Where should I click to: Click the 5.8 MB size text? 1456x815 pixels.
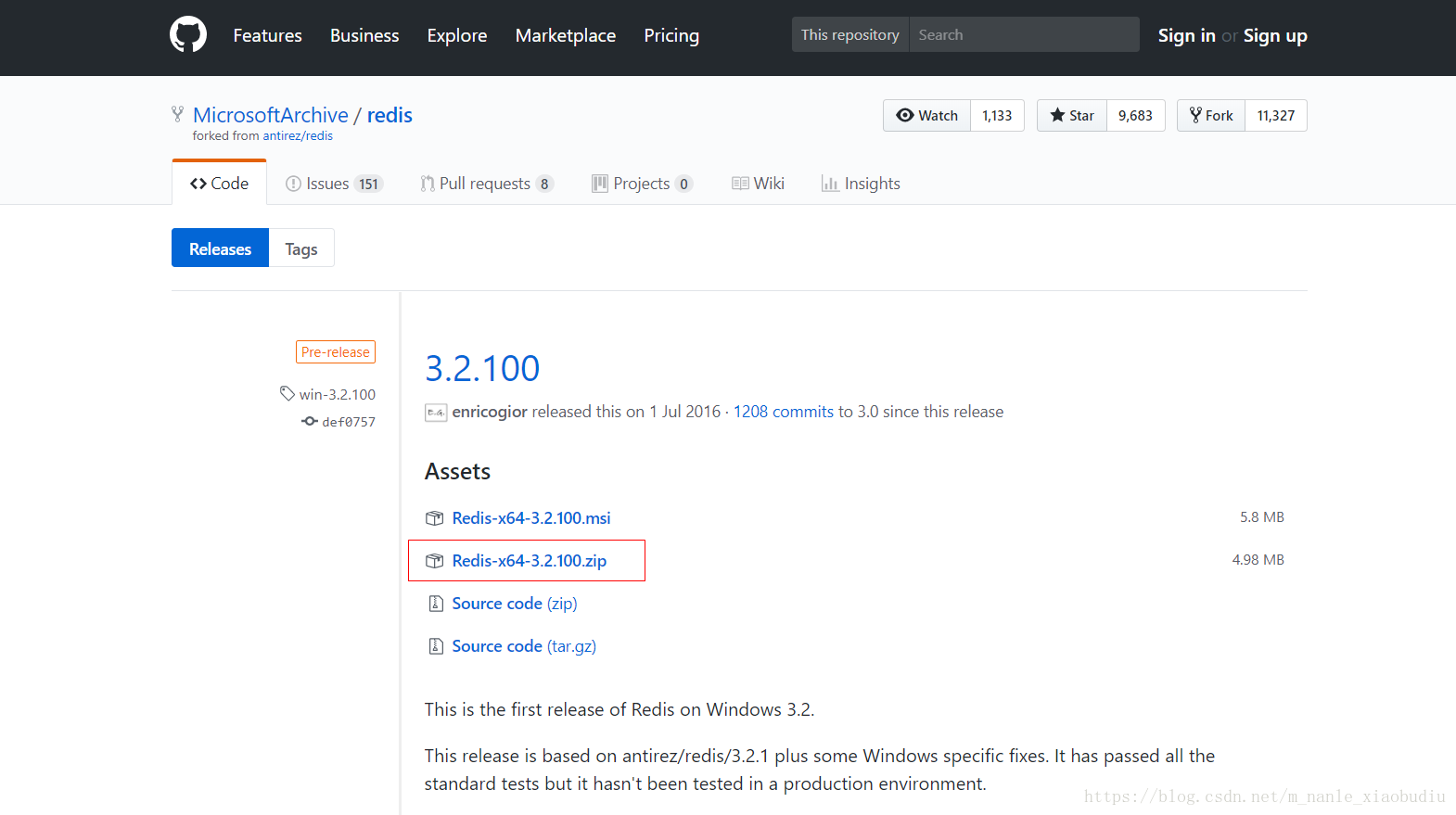(x=1262, y=517)
